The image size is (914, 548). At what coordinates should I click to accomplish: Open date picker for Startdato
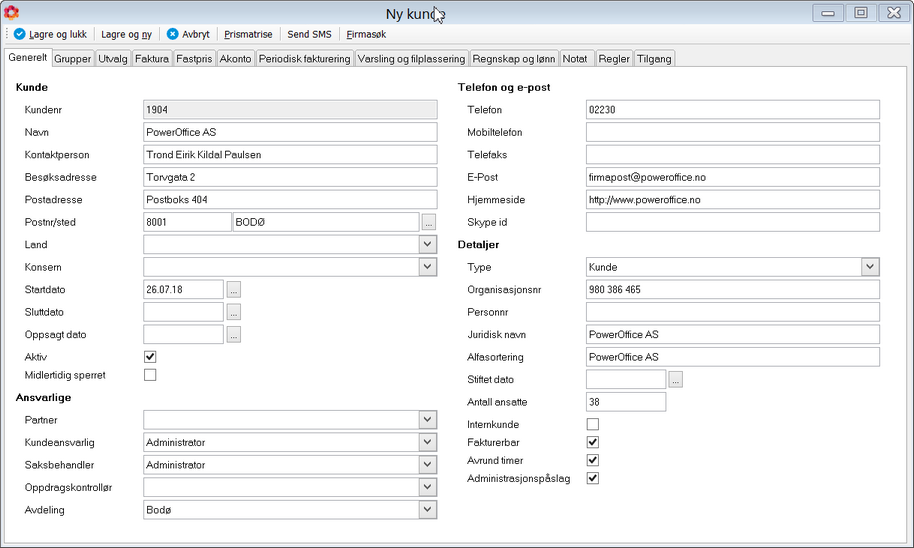pos(234,290)
